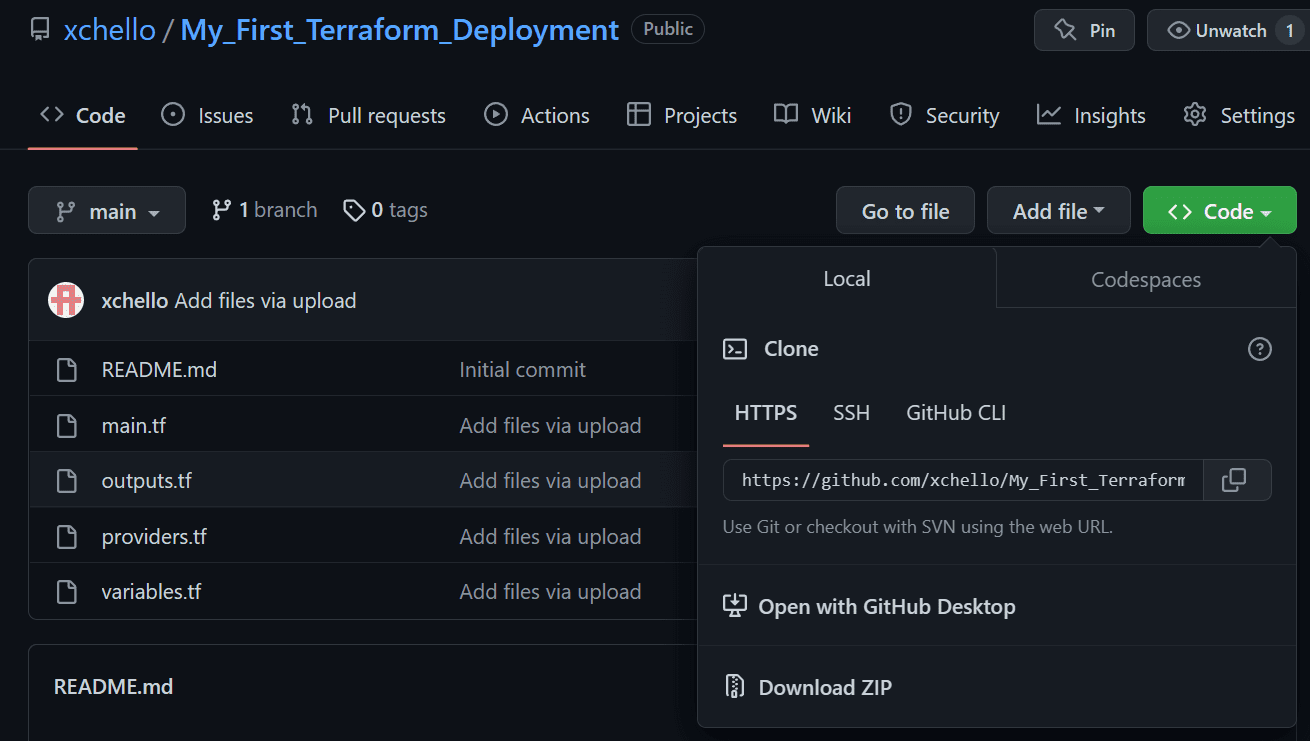Open the variables.tf file

tap(151, 591)
